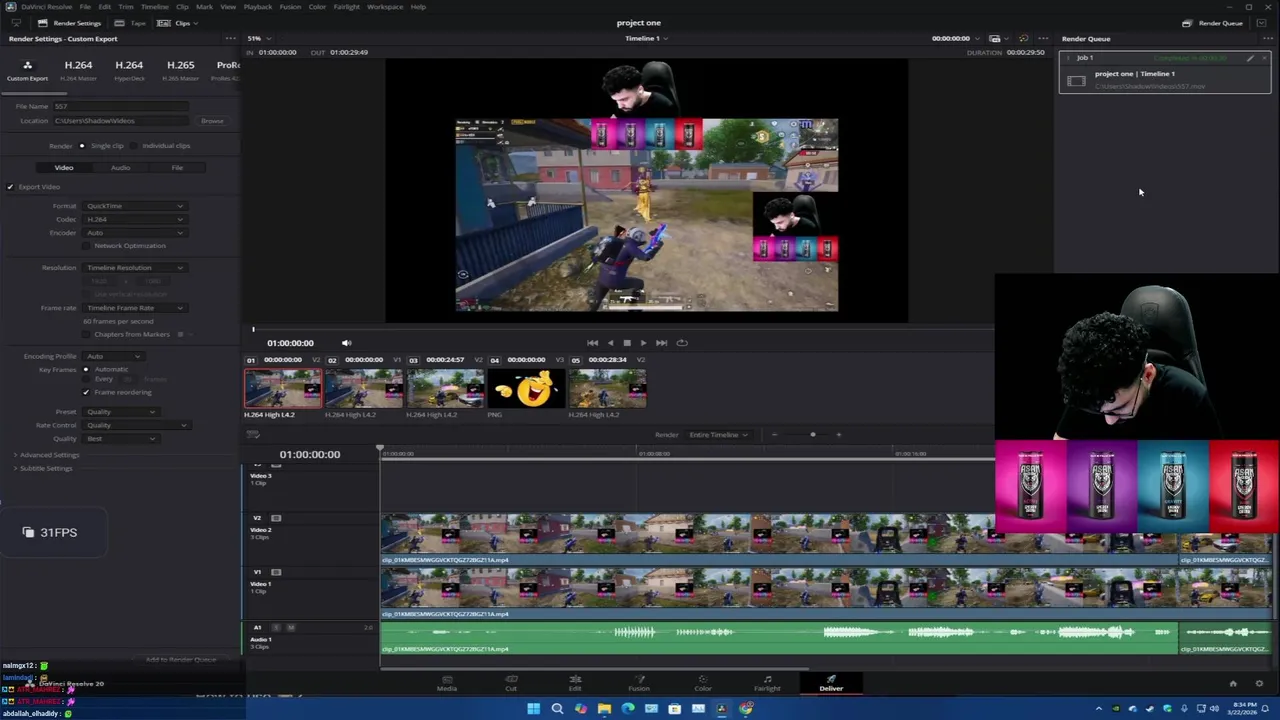Open the Timeline menu in menu bar
This screenshot has height=720, width=1280.
pos(154,7)
